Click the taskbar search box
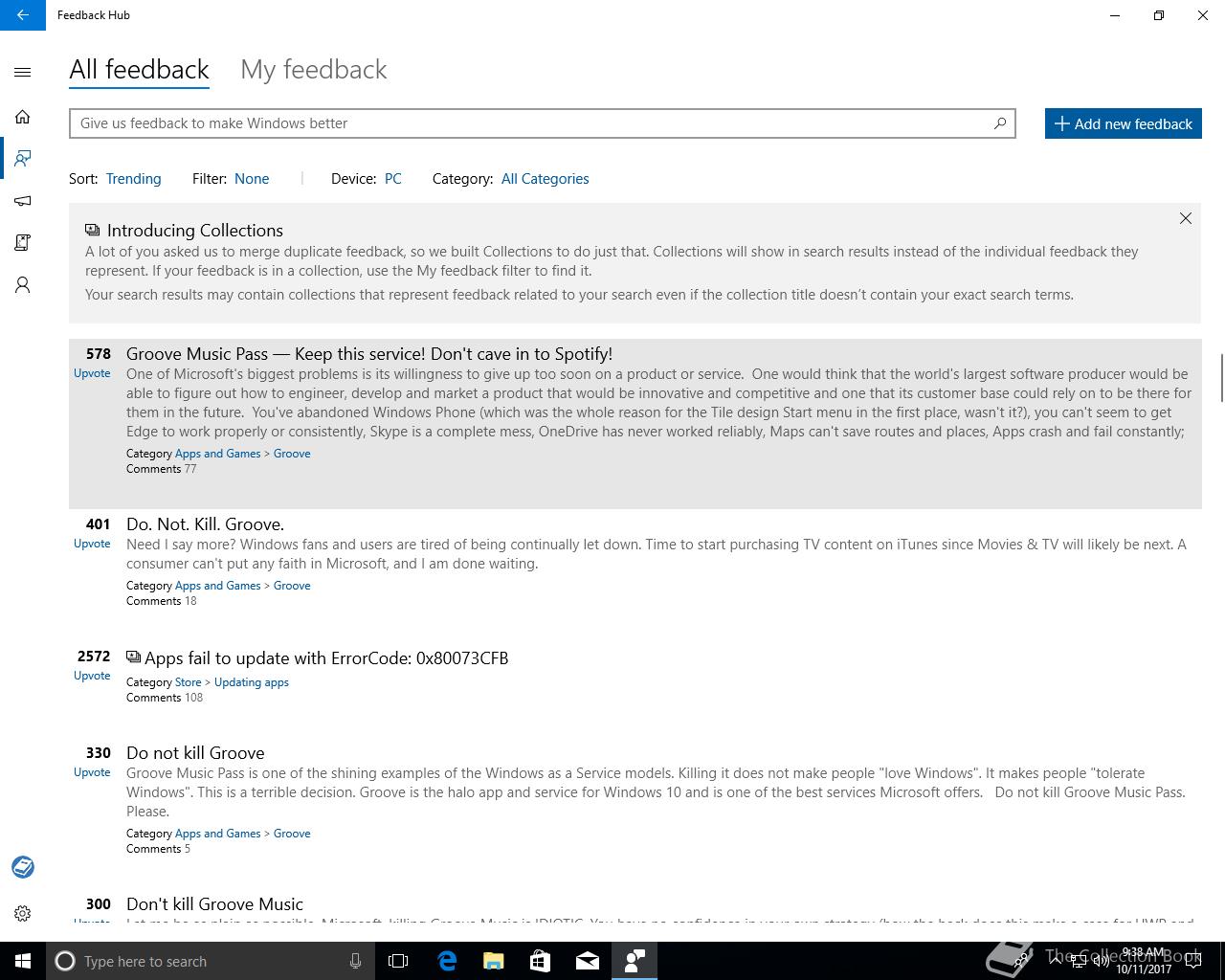This screenshot has height=980, width=1225. 211,961
